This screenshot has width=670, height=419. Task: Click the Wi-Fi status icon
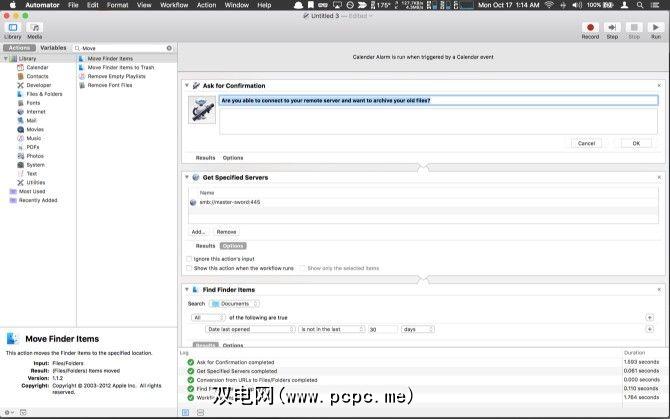tap(550, 5)
